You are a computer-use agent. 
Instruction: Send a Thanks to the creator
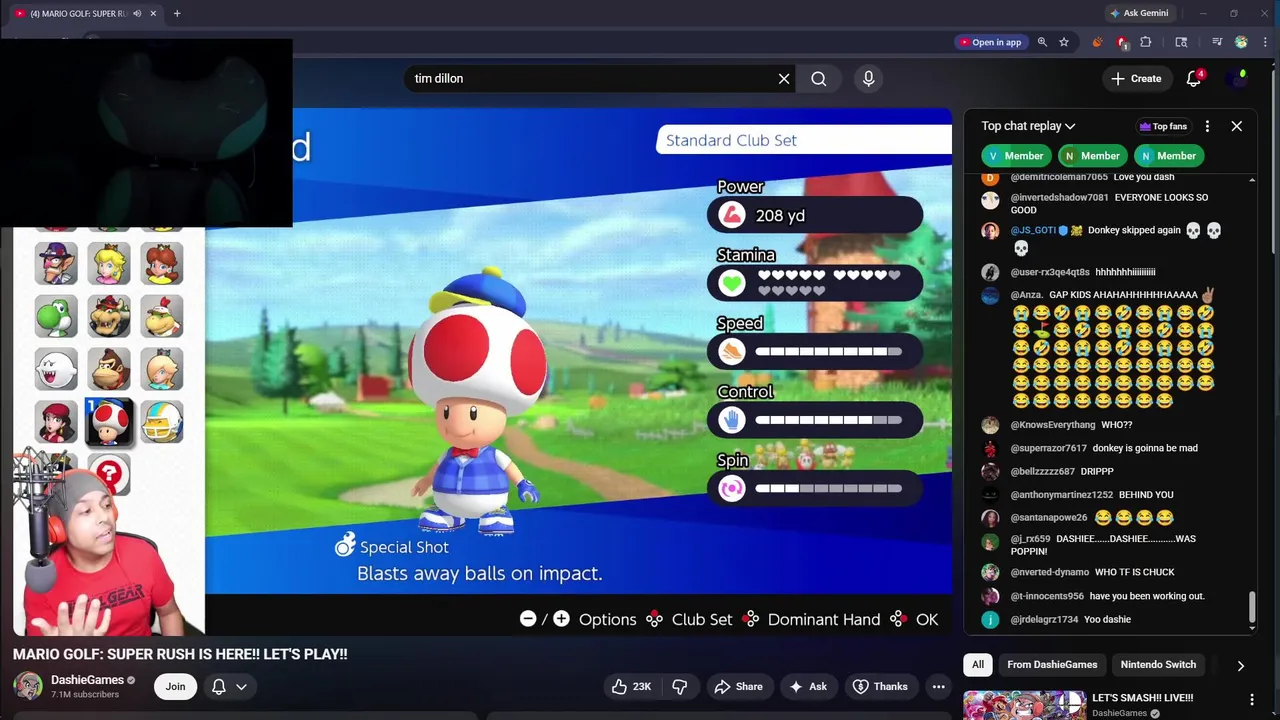coord(880,686)
